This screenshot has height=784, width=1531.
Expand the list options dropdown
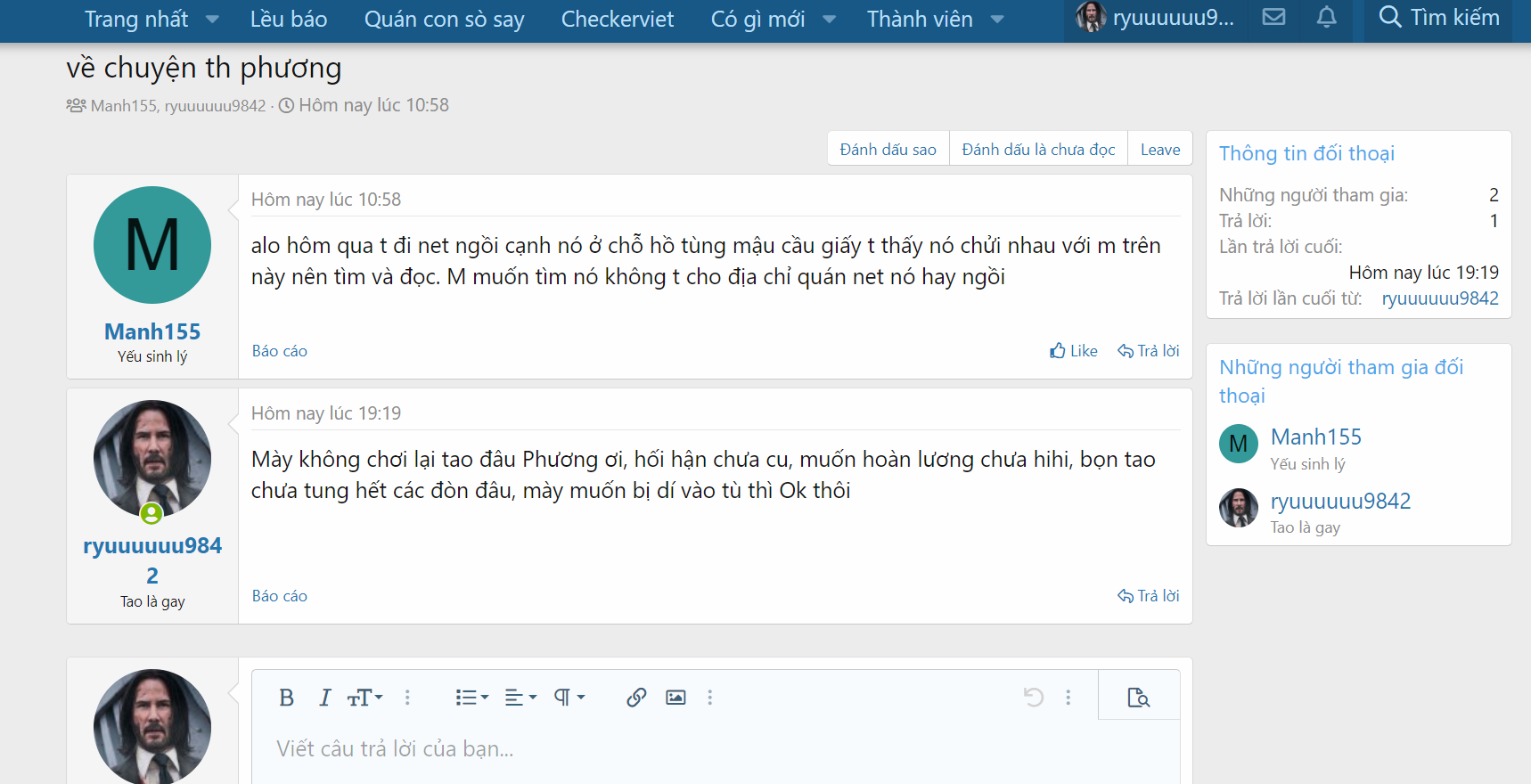pyautogui.click(x=471, y=698)
